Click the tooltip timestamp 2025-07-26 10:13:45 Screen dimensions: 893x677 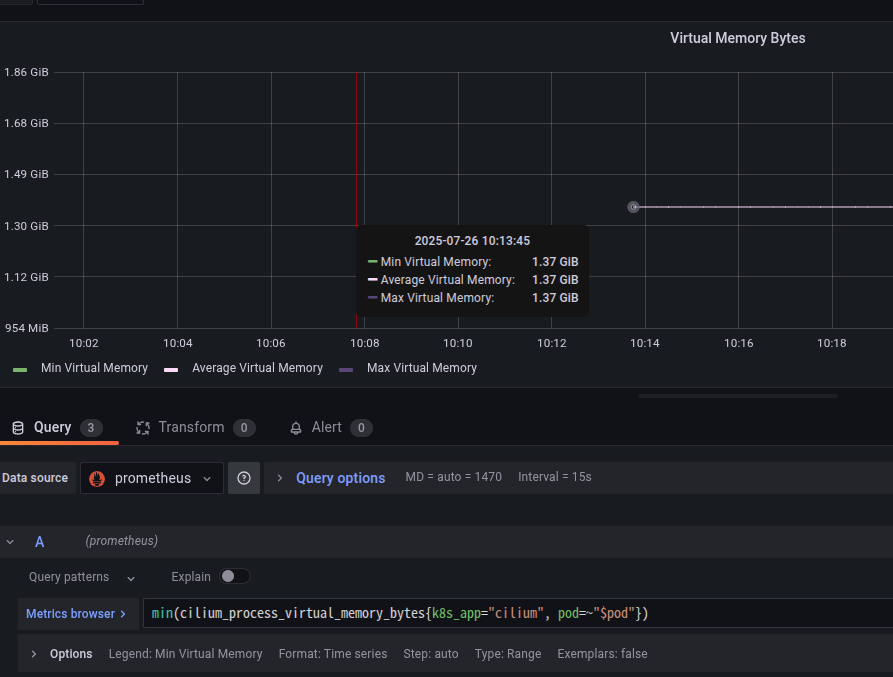click(x=472, y=241)
